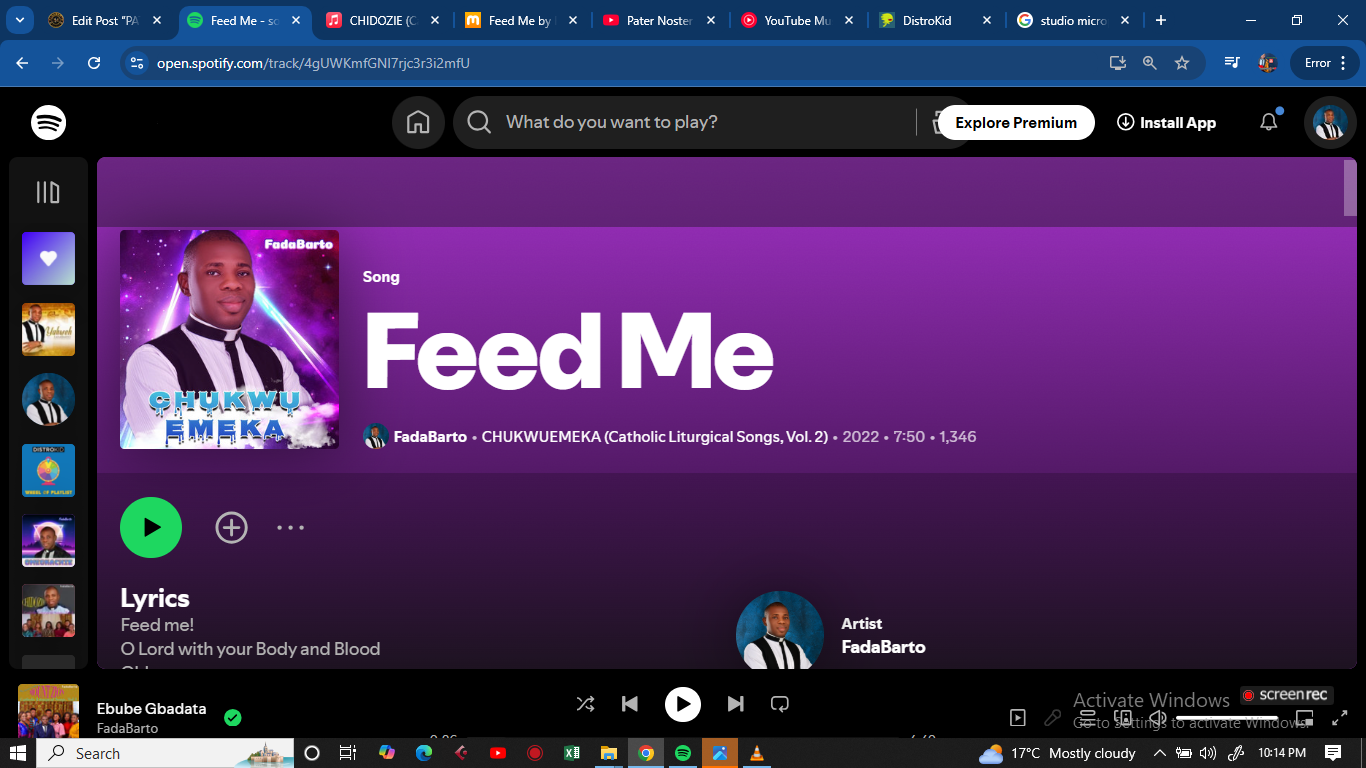The height and width of the screenshot is (768, 1366).
Task: Switch to the Feed Me by browser tab with the orange icon
Action: click(520, 20)
